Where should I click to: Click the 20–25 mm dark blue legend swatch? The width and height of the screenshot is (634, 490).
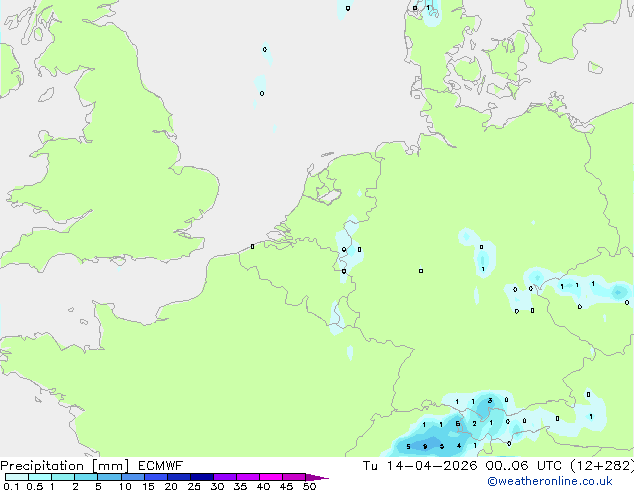click(178, 477)
